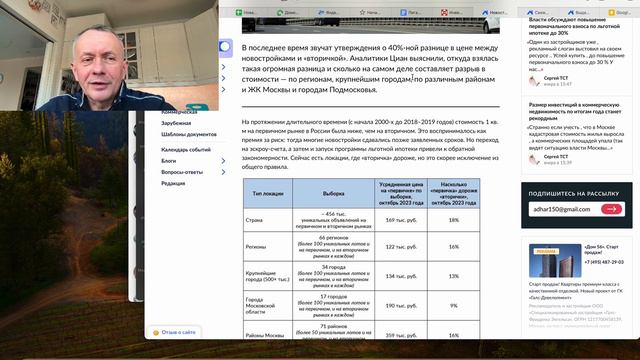
Task: Click the Выборка table header
Action: click(x=333, y=193)
